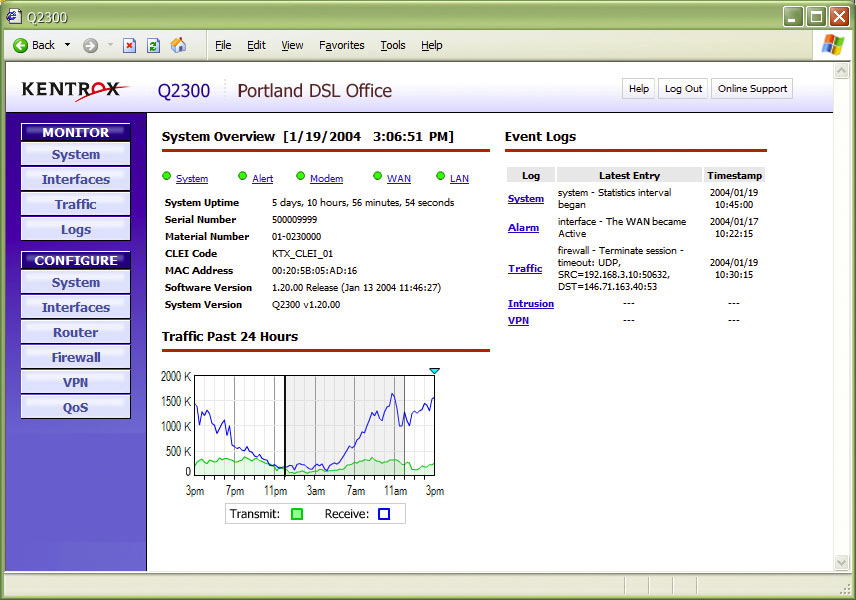Viewport: 856px width, 600px height.
Task: Open the Tools menu
Action: [x=393, y=45]
